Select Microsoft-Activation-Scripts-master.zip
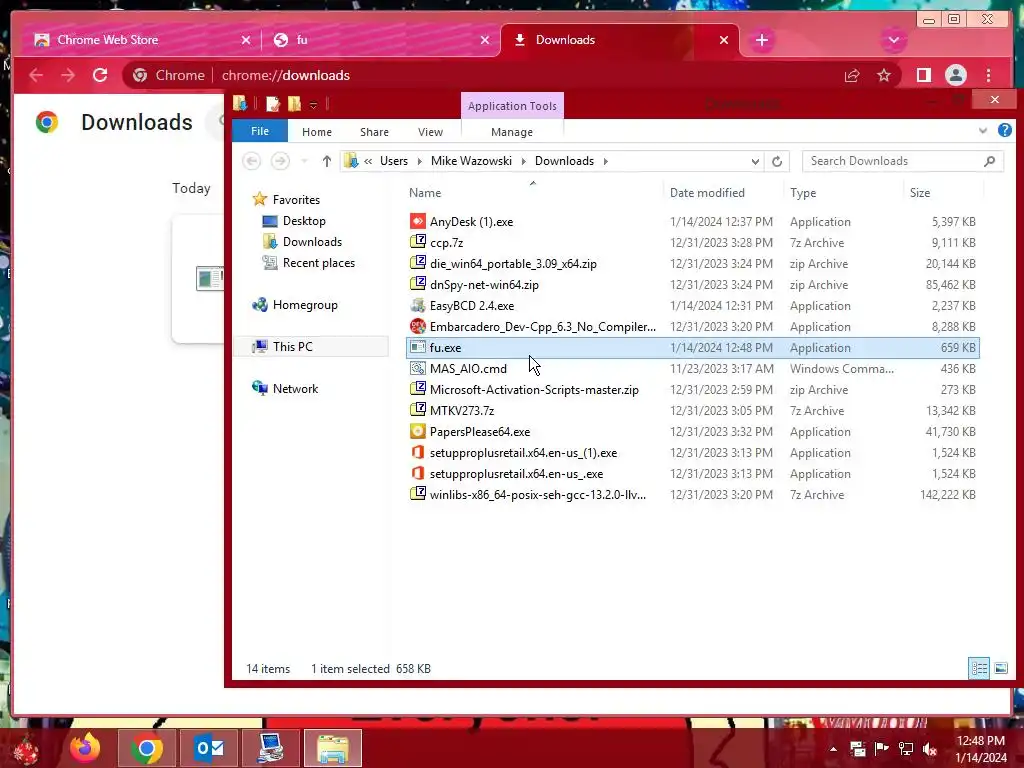 [534, 390]
